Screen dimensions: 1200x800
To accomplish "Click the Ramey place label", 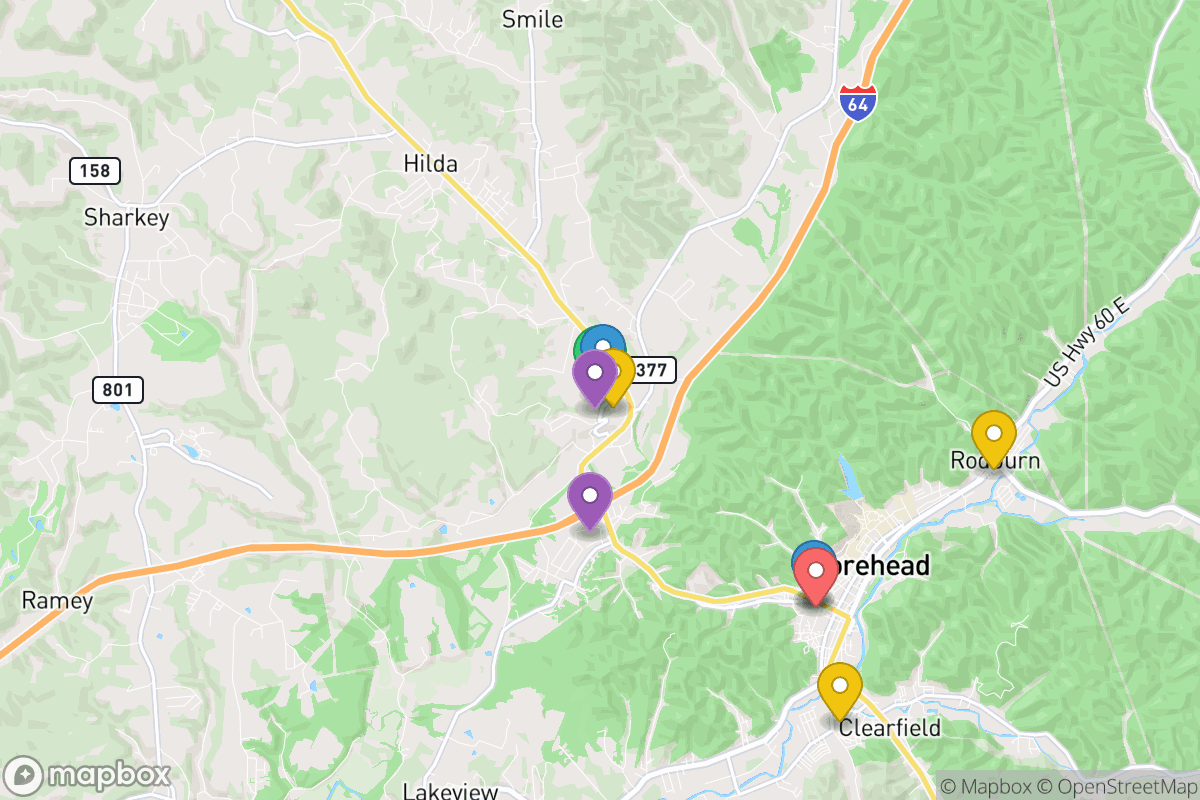I will [58, 601].
